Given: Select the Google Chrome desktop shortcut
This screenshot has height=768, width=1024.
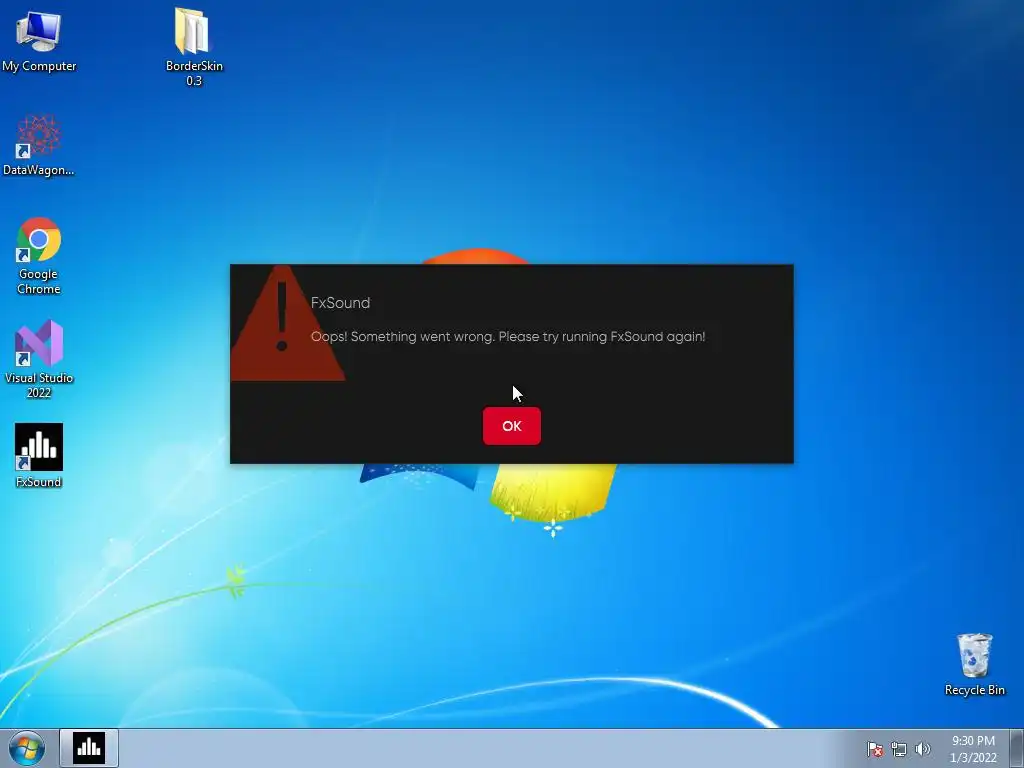Looking at the screenshot, I should tap(39, 255).
